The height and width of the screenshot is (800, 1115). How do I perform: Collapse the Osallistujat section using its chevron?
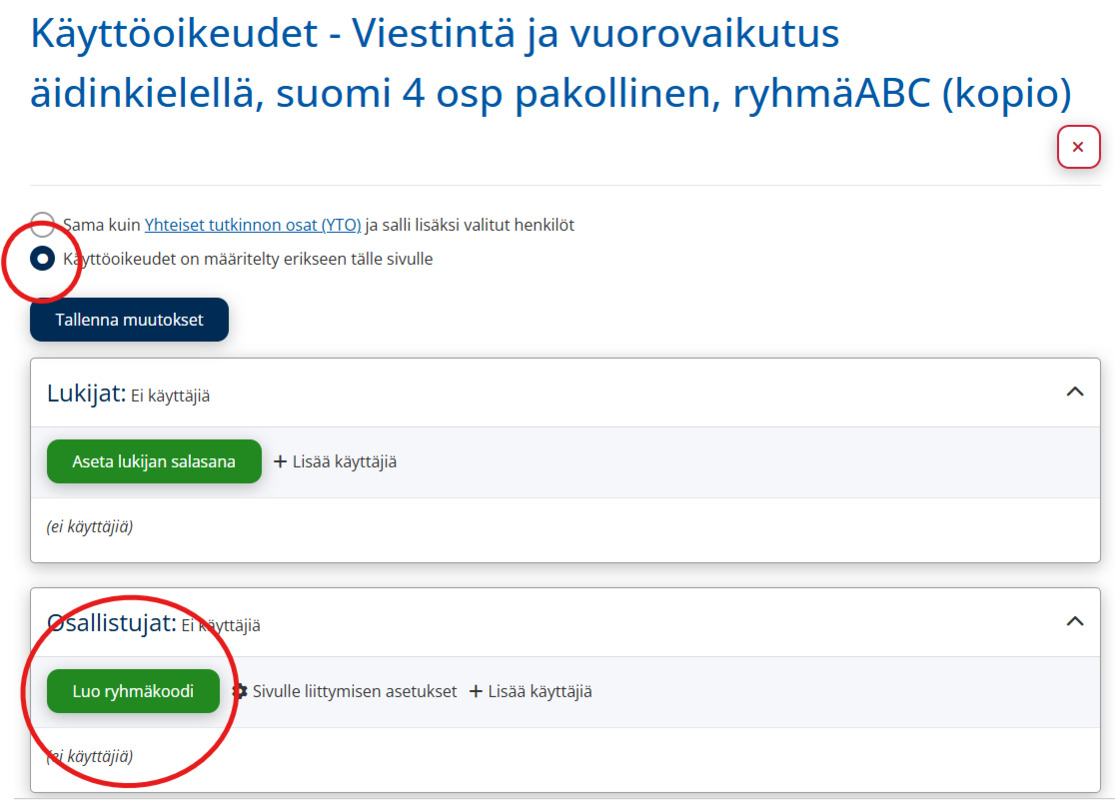(1074, 622)
